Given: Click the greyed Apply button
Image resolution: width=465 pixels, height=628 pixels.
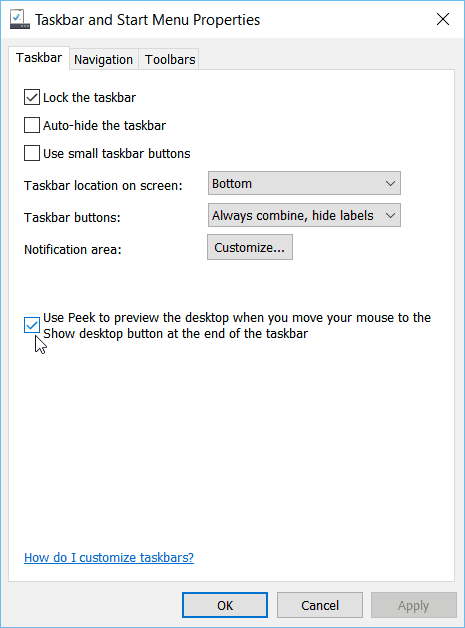Looking at the screenshot, I should click(x=413, y=605).
